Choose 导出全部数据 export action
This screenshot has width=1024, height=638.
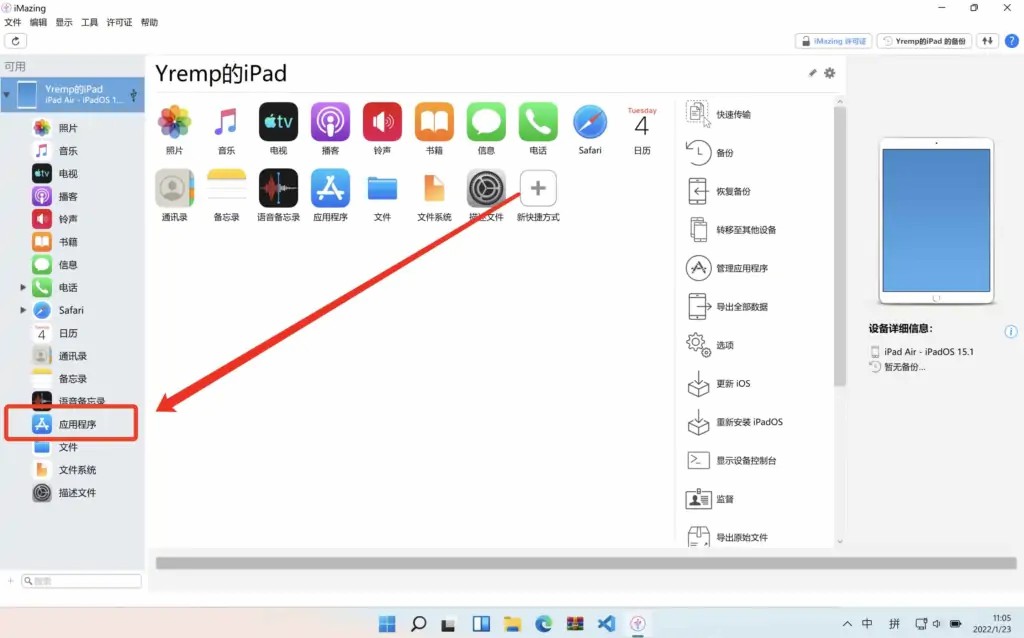(727, 307)
